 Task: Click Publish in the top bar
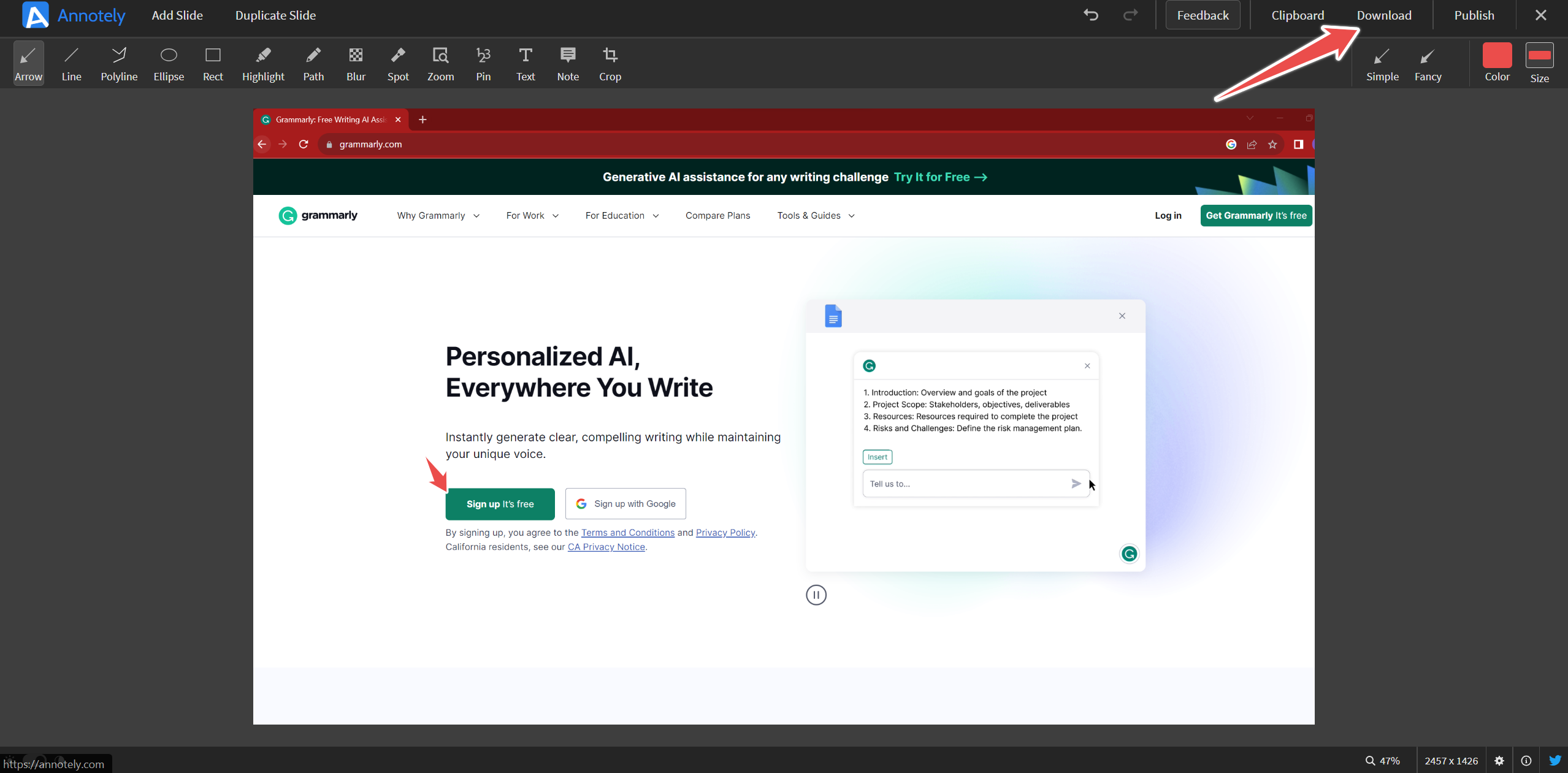point(1474,15)
